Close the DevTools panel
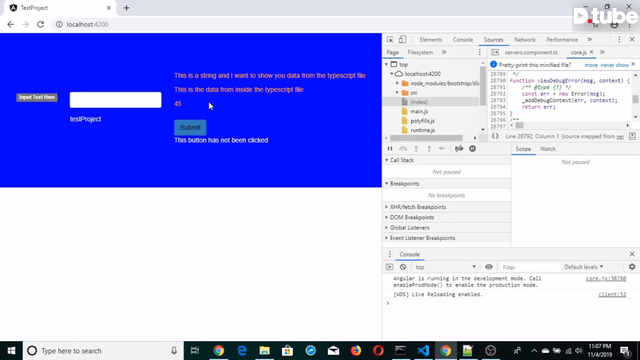640x360 pixels. (x=632, y=40)
